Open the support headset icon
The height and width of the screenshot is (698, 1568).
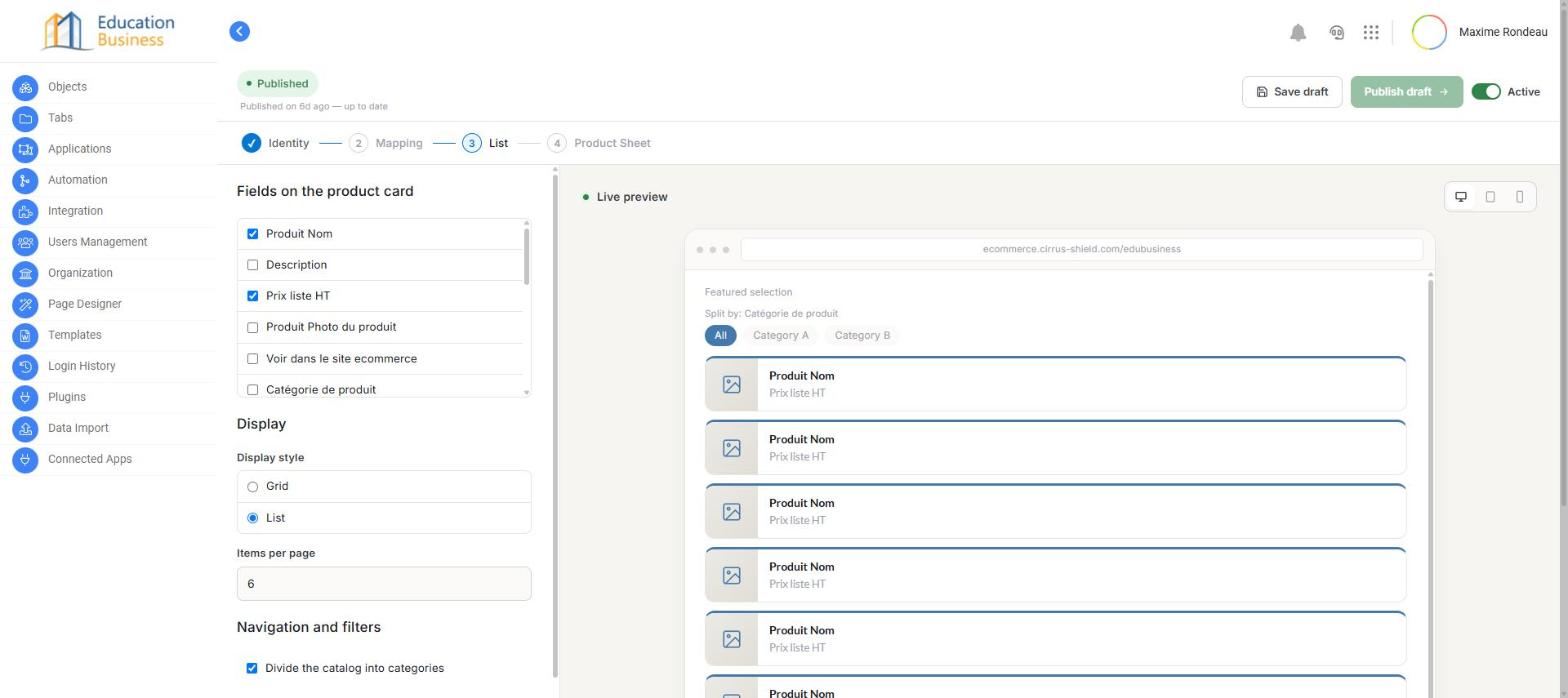point(1336,32)
